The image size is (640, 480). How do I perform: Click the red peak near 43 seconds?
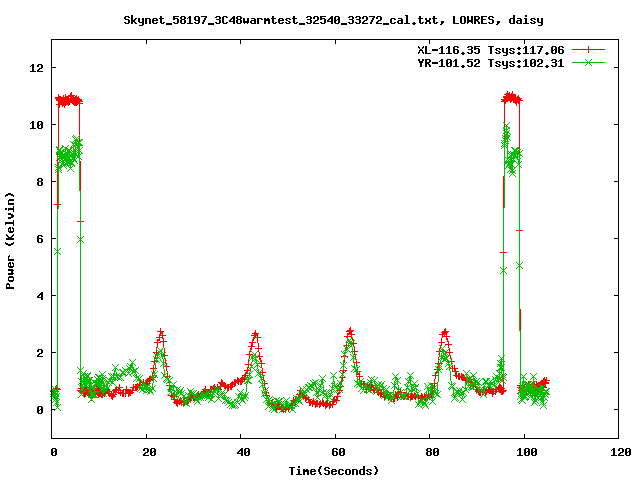pyautogui.click(x=256, y=334)
